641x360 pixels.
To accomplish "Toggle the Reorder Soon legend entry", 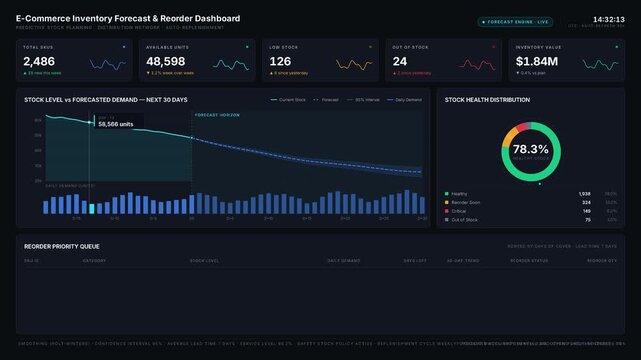I will [x=462, y=202].
